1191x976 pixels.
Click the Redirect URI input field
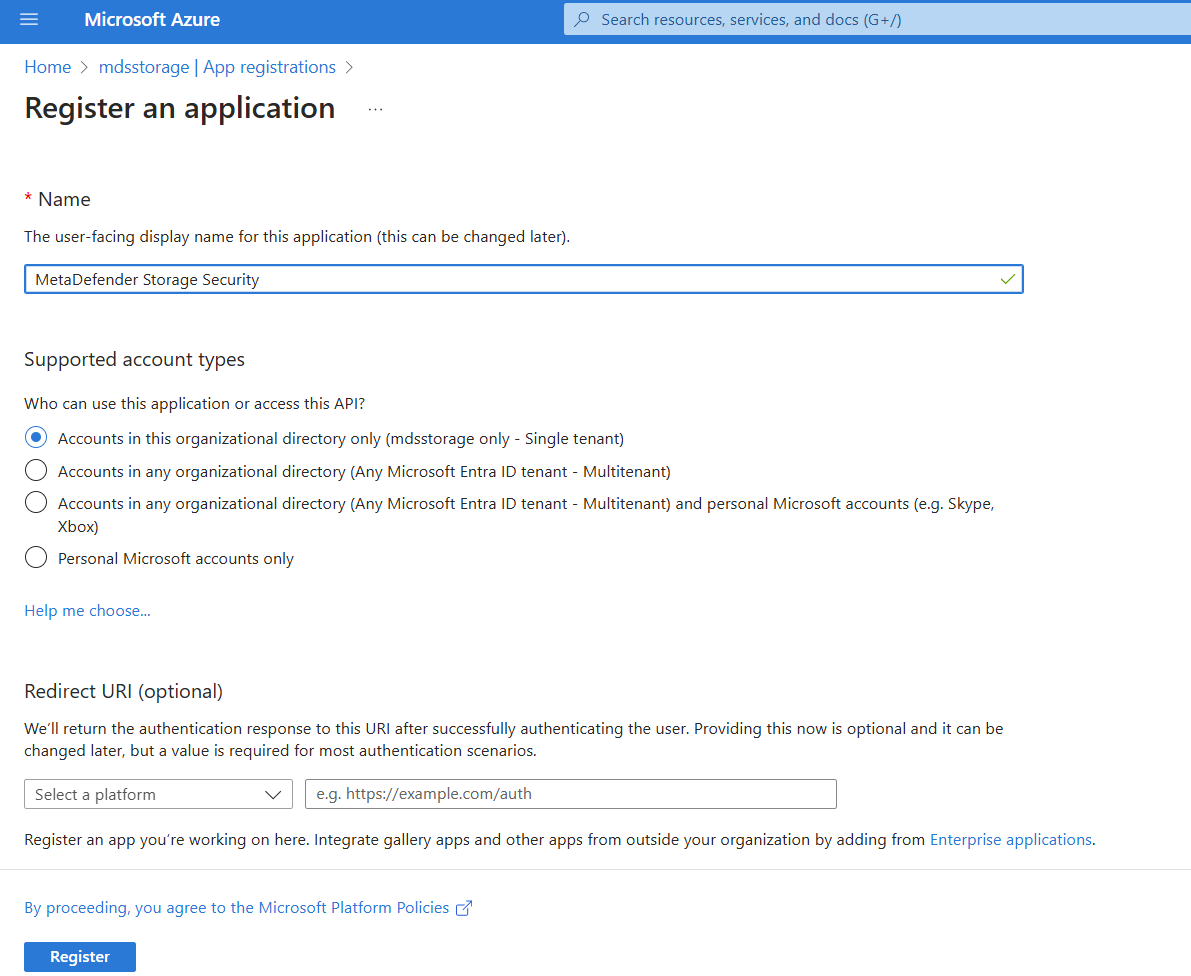coord(570,794)
